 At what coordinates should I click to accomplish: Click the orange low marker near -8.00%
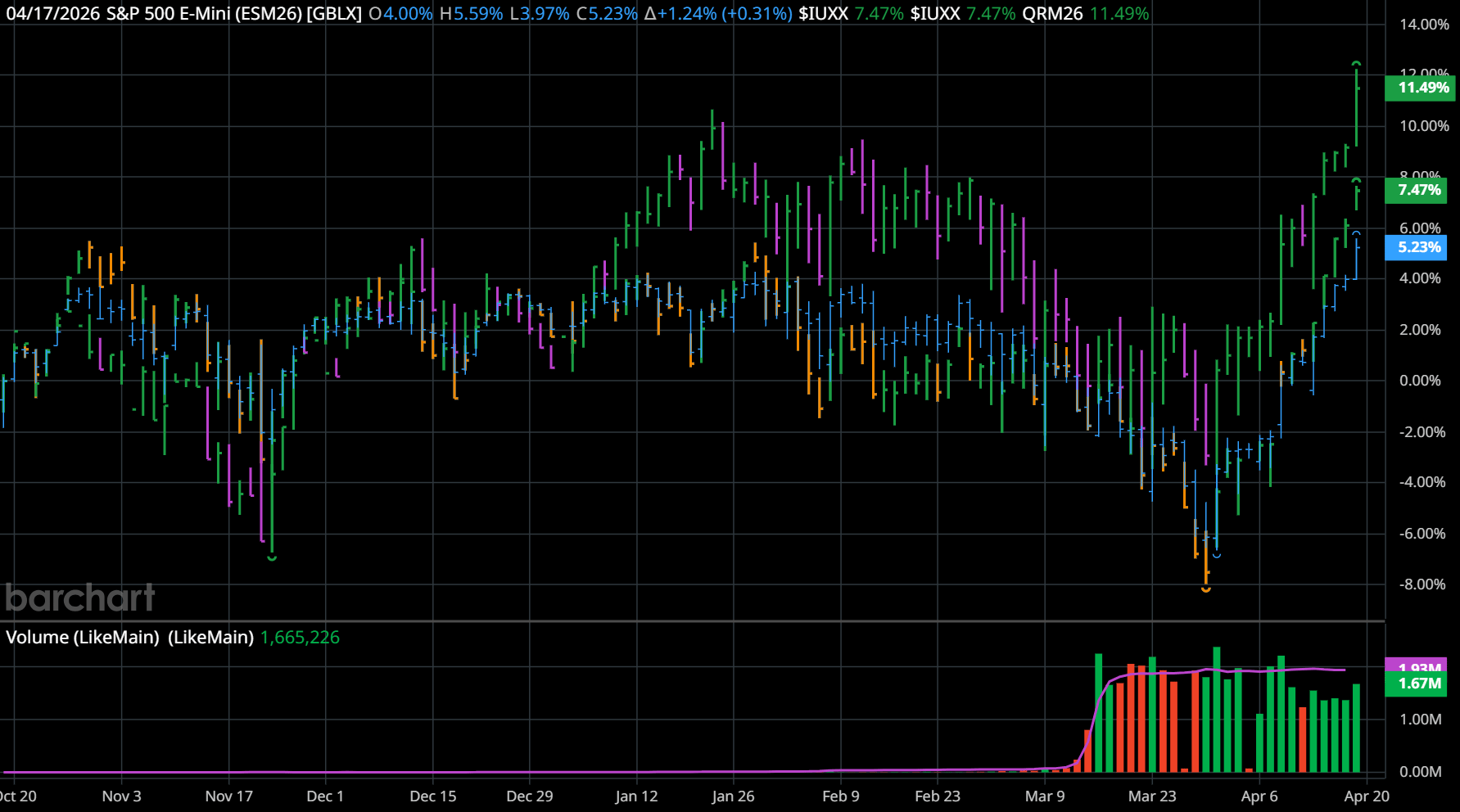(x=1205, y=589)
